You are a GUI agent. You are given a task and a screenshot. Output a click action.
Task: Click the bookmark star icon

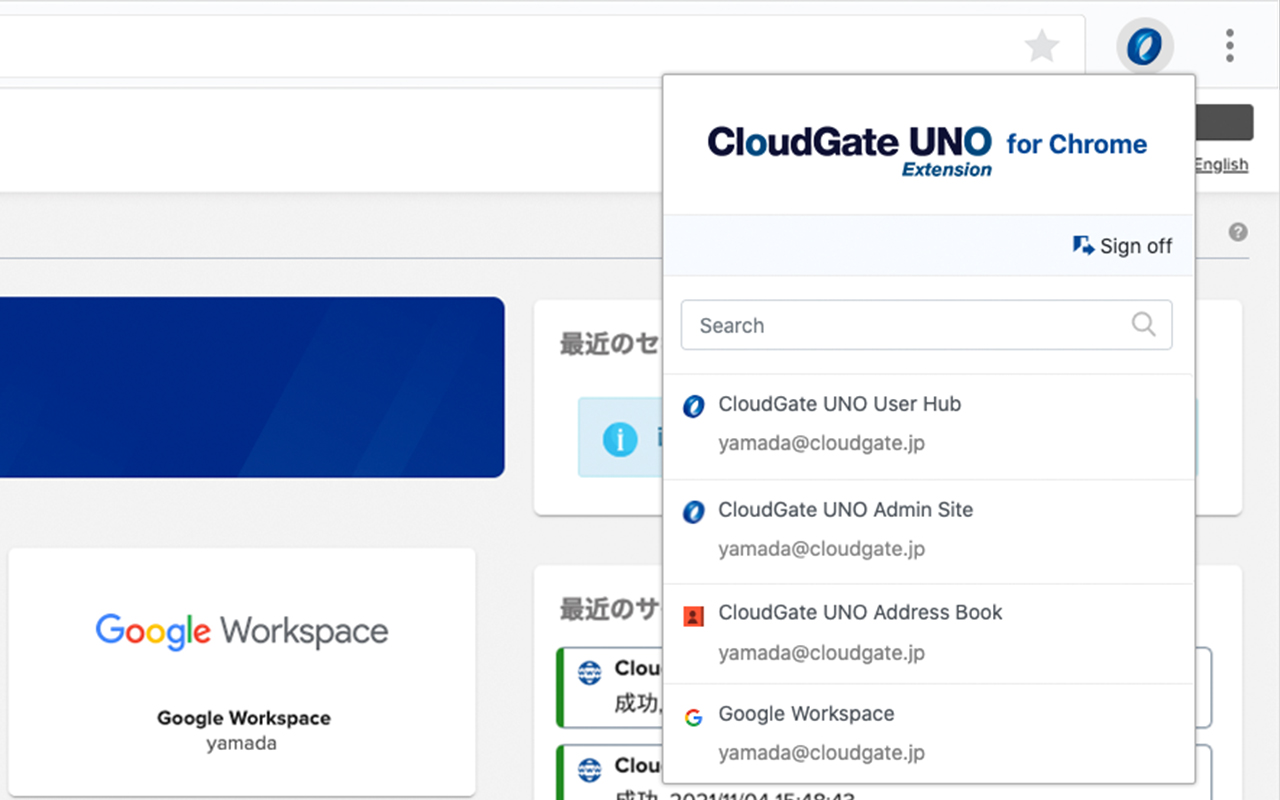point(1041,45)
